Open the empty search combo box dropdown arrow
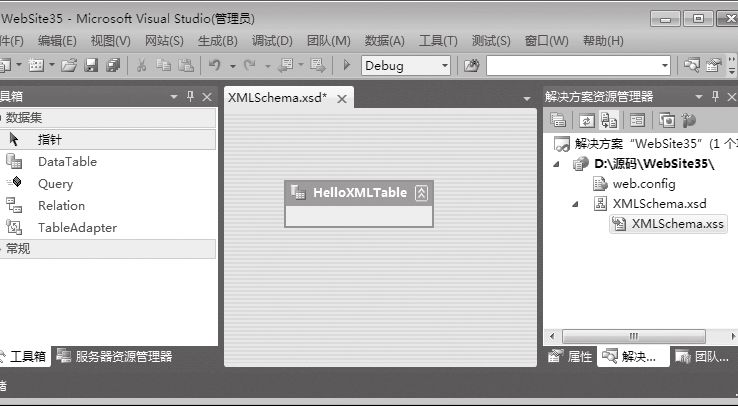Image resolution: width=738 pixels, height=406 pixels. pos(665,65)
